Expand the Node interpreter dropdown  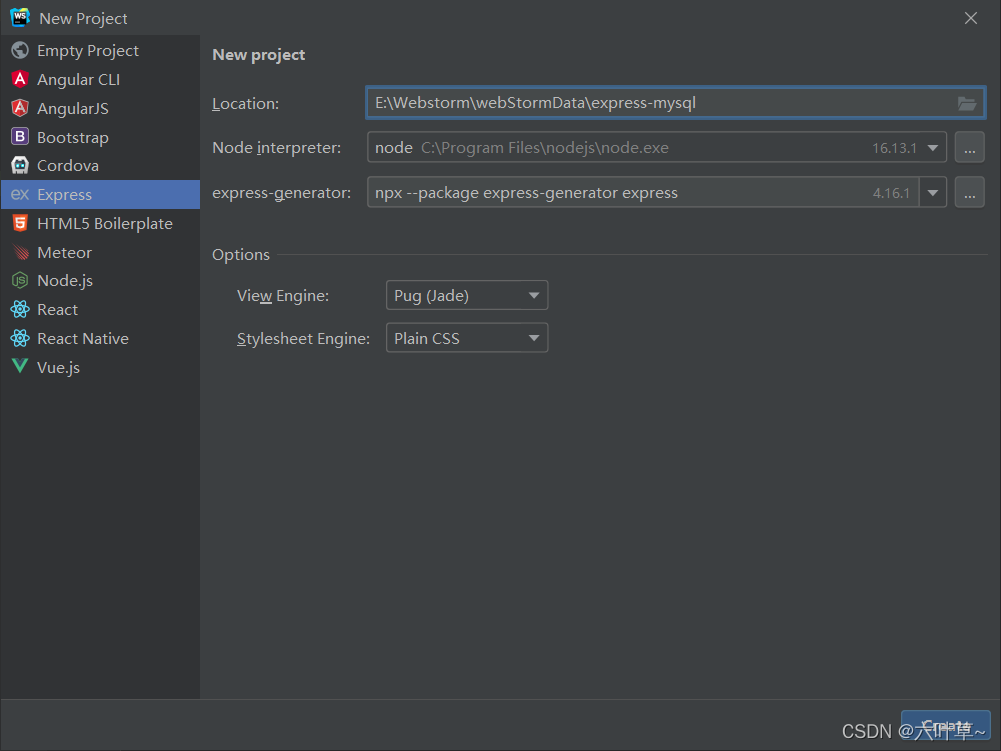click(933, 148)
